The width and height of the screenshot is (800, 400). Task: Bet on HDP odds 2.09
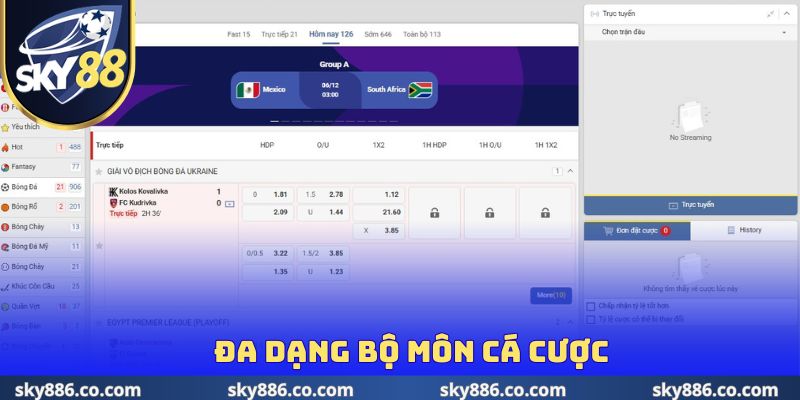[267, 212]
